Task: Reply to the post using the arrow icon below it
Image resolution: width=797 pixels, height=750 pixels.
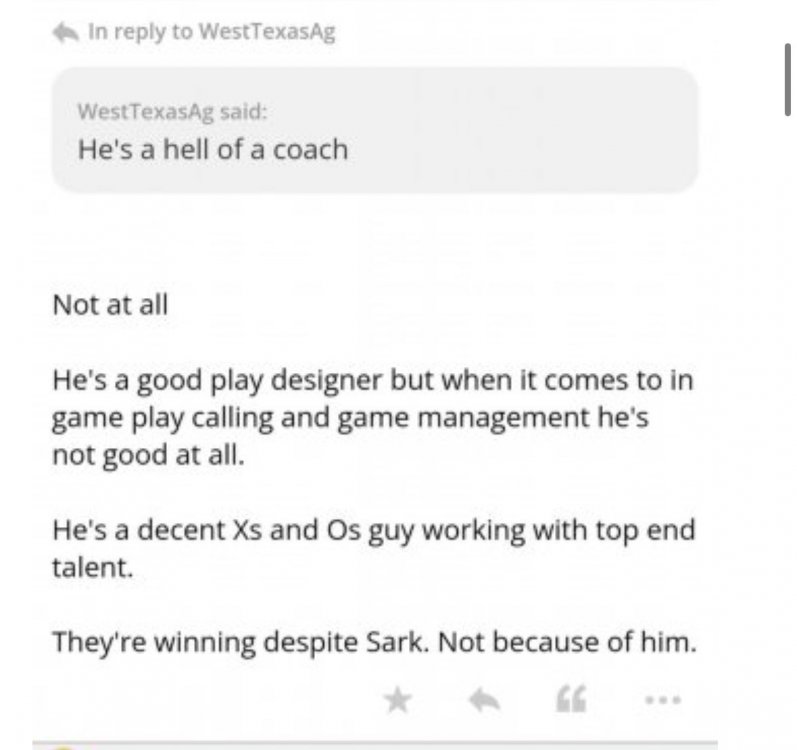Action: click(x=485, y=700)
